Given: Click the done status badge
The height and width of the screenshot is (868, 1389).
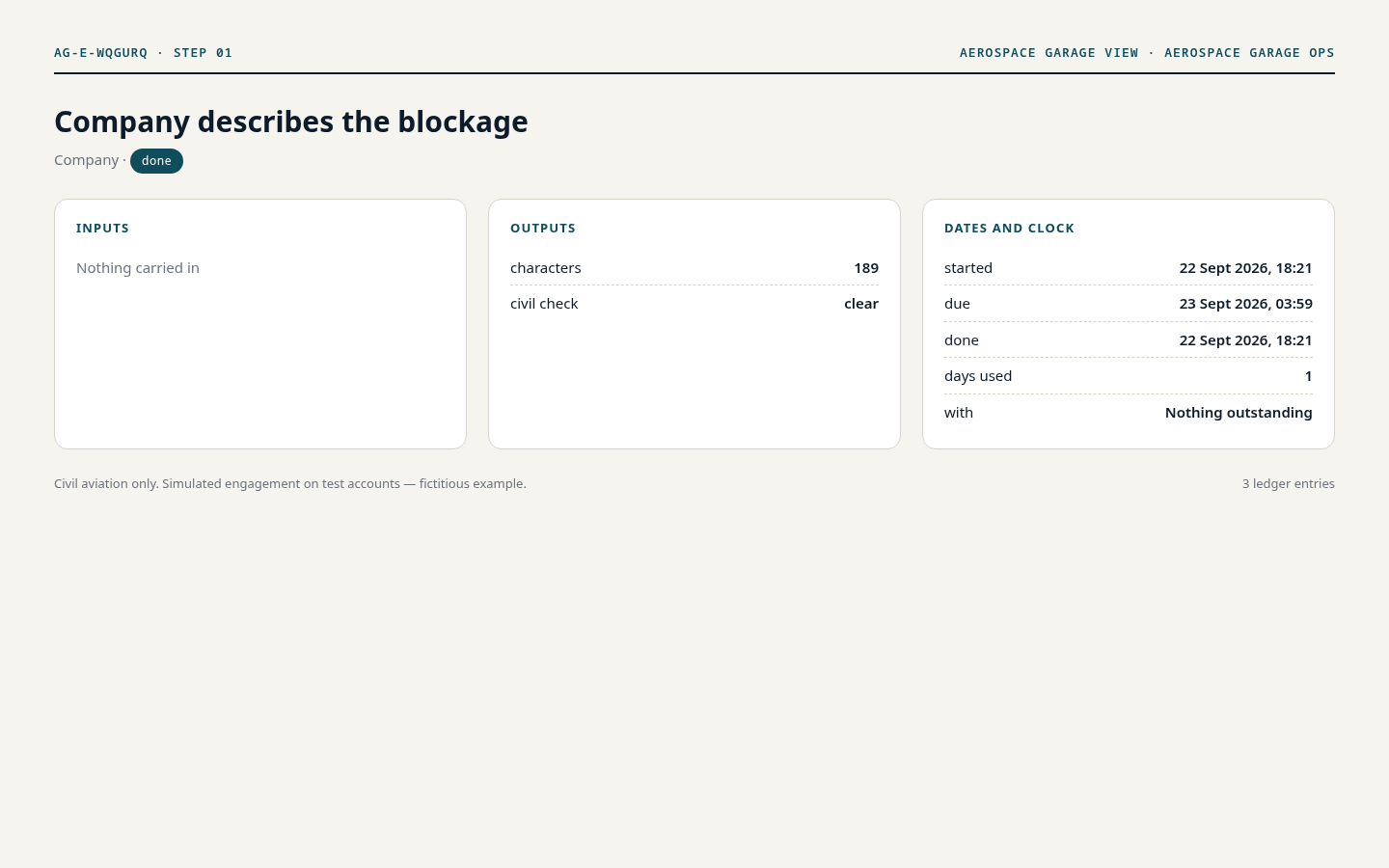Looking at the screenshot, I should pyautogui.click(x=156, y=161).
